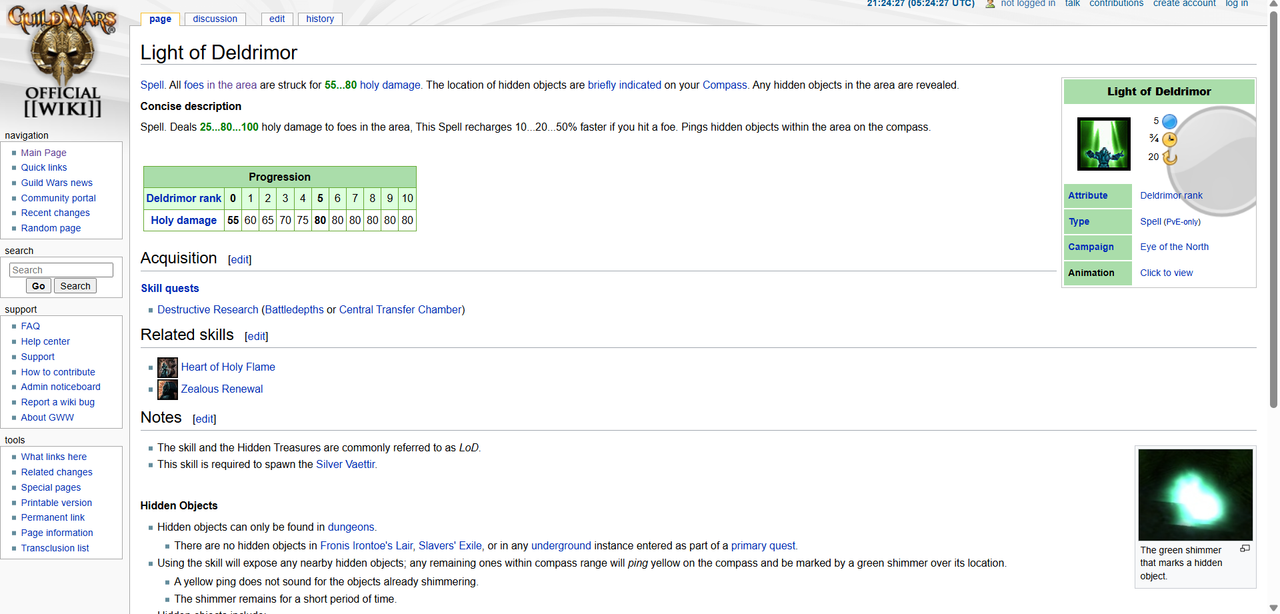Click the recharge time icon
1280x614 pixels.
point(1169,157)
